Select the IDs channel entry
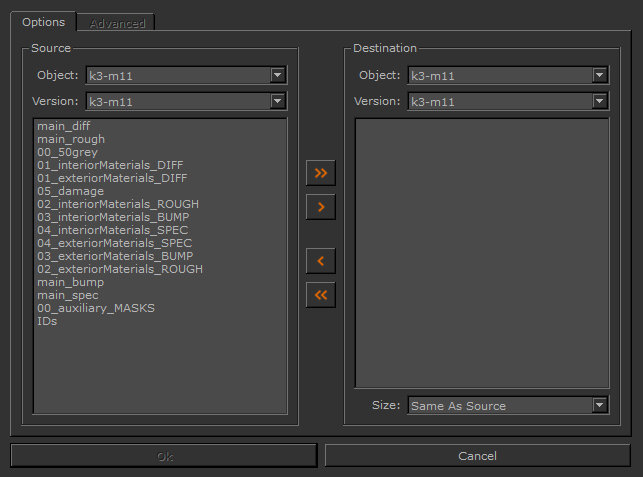The width and height of the screenshot is (643, 477). click(47, 321)
